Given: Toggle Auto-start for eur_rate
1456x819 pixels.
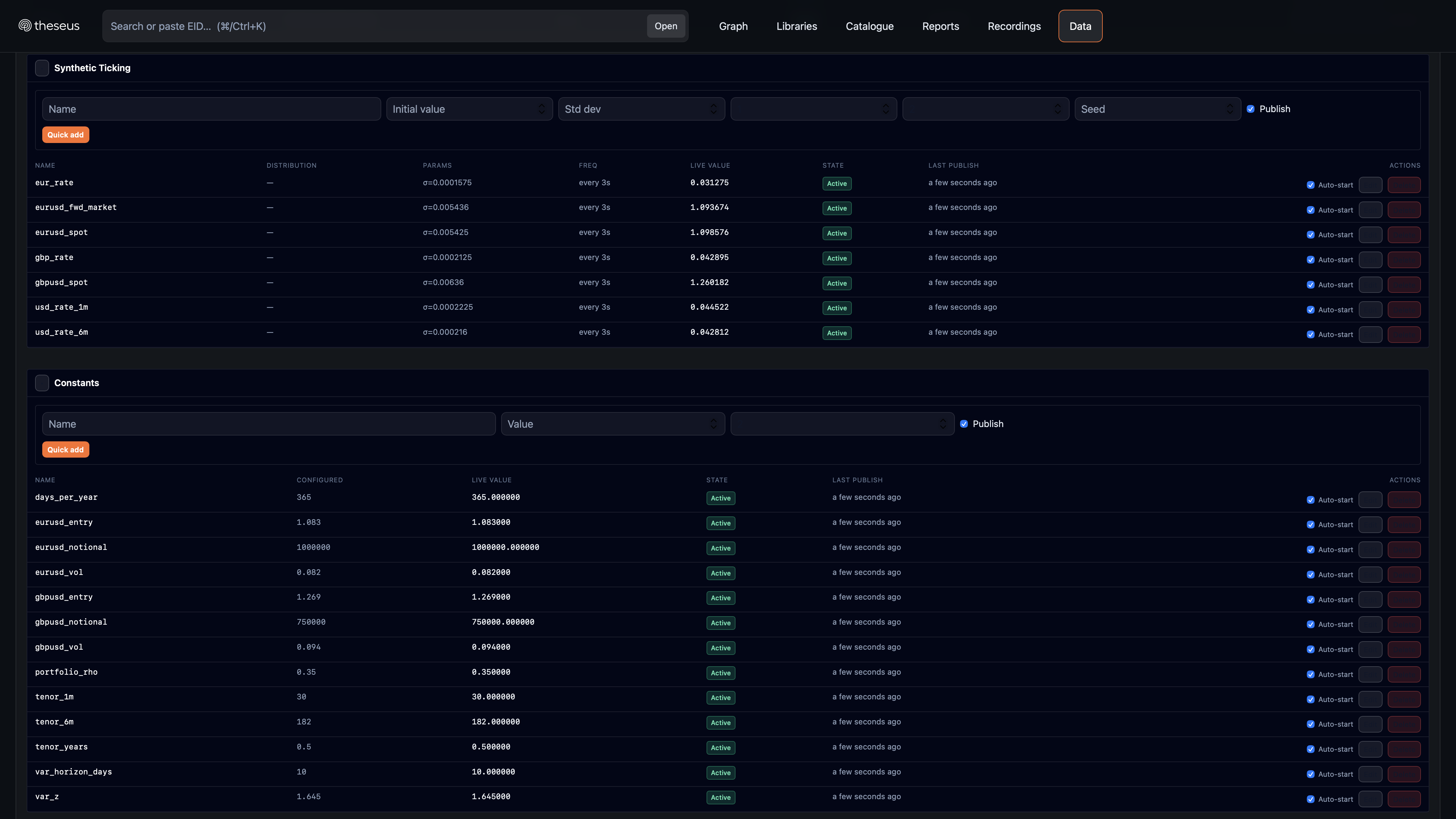Looking at the screenshot, I should [x=1310, y=185].
